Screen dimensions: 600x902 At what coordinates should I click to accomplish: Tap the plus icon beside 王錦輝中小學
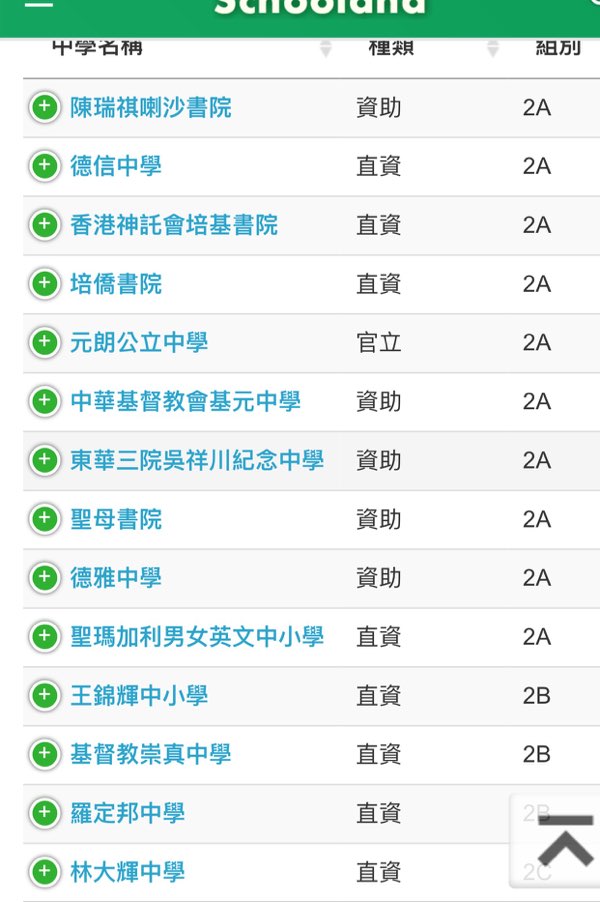(45, 695)
